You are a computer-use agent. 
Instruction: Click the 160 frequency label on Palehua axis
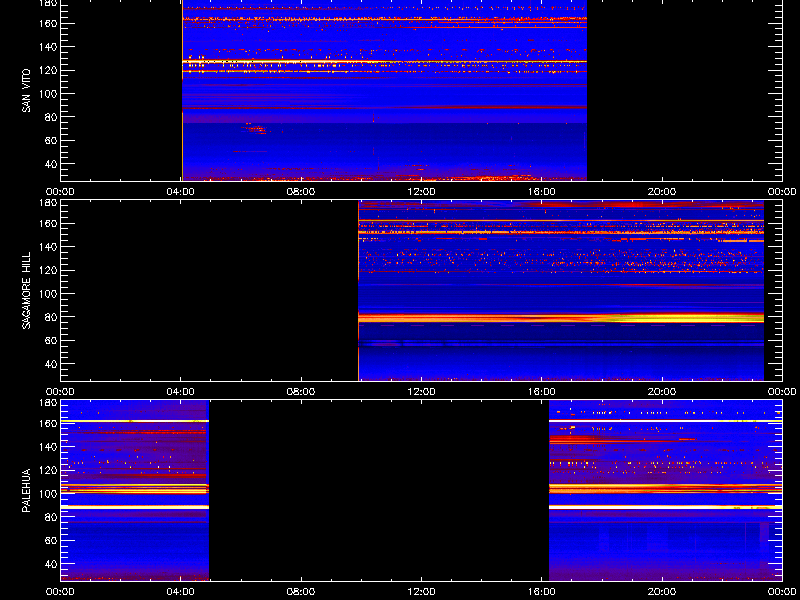click(x=49, y=423)
